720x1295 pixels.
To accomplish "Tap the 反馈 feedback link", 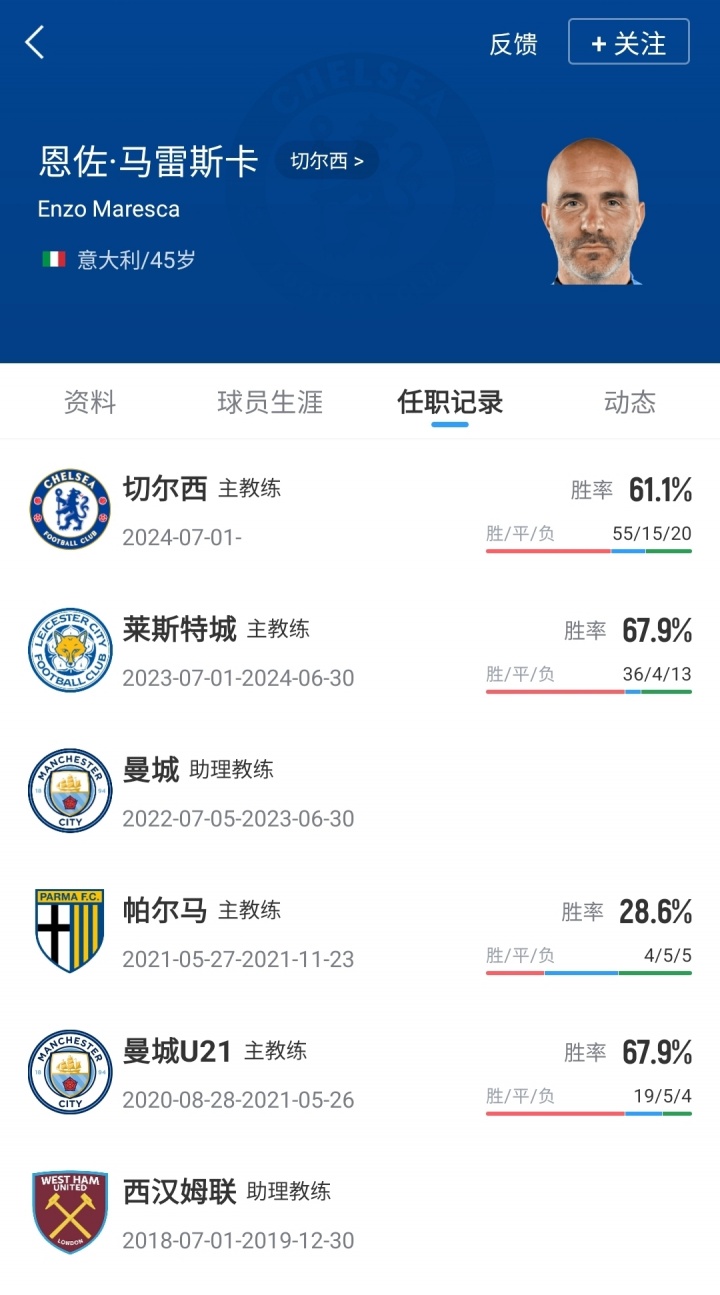I will [513, 44].
